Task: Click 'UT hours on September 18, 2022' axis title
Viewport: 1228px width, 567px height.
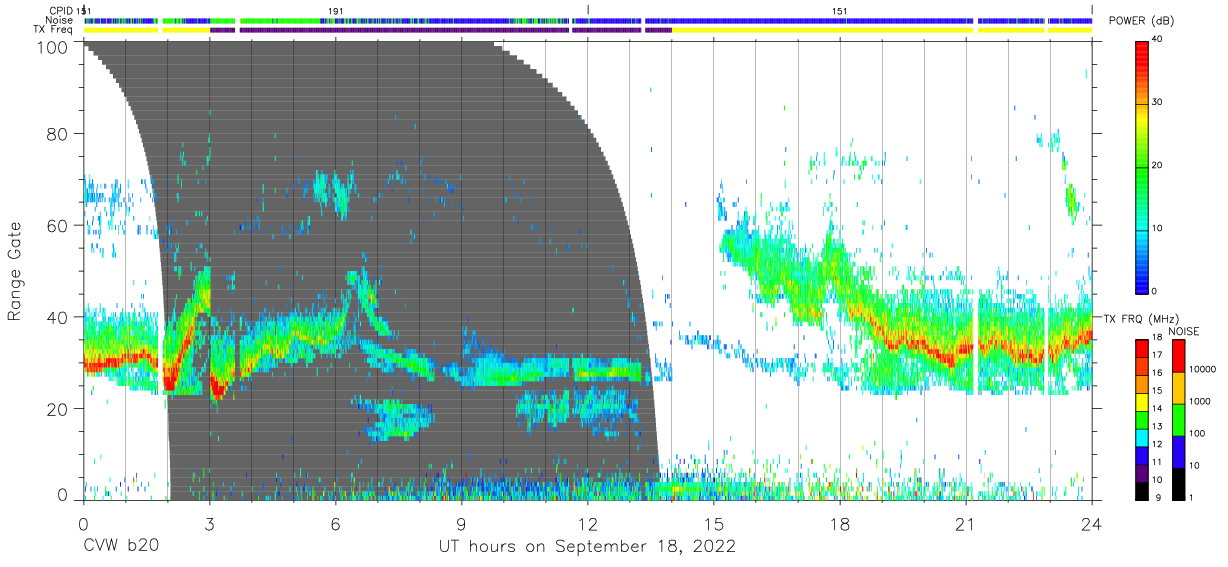Action: click(x=587, y=547)
